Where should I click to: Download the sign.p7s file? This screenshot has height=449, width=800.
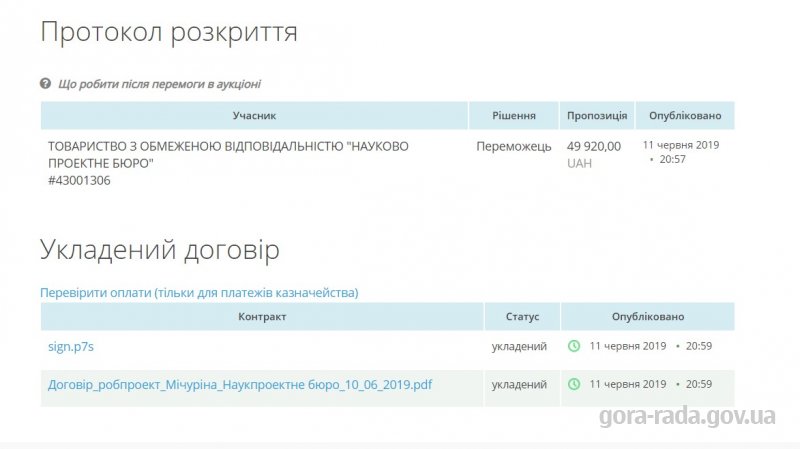coord(71,346)
